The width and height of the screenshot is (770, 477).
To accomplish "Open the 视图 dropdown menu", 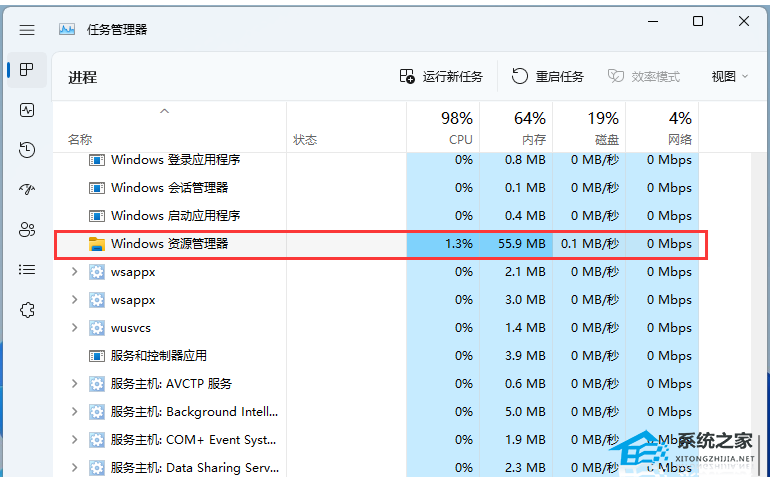I will tap(730, 77).
